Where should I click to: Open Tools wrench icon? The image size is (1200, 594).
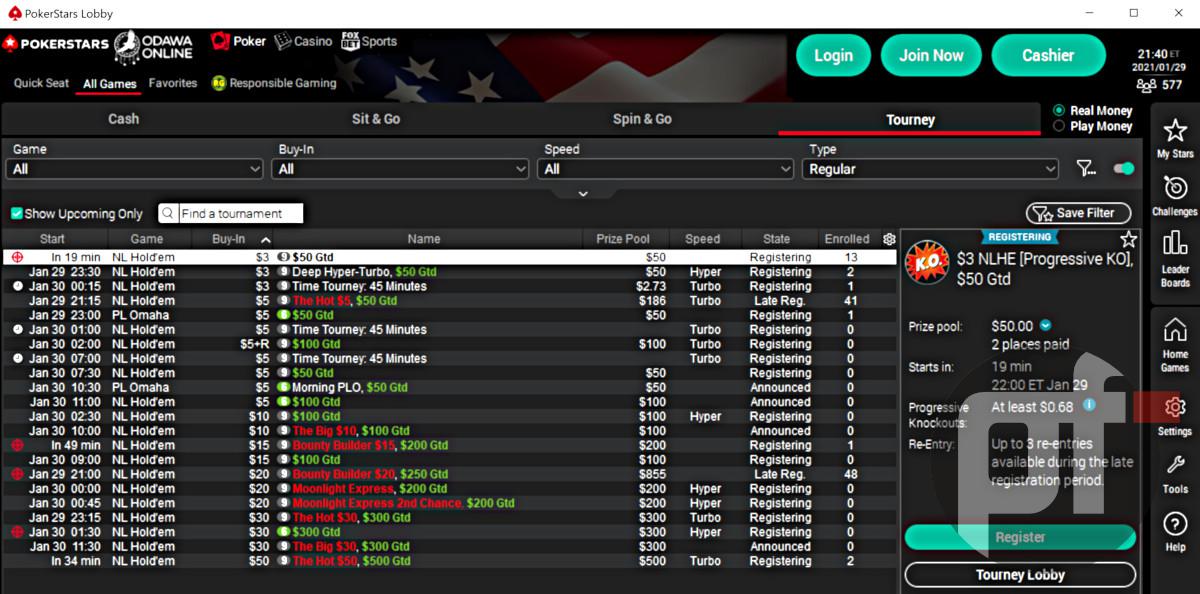1175,465
